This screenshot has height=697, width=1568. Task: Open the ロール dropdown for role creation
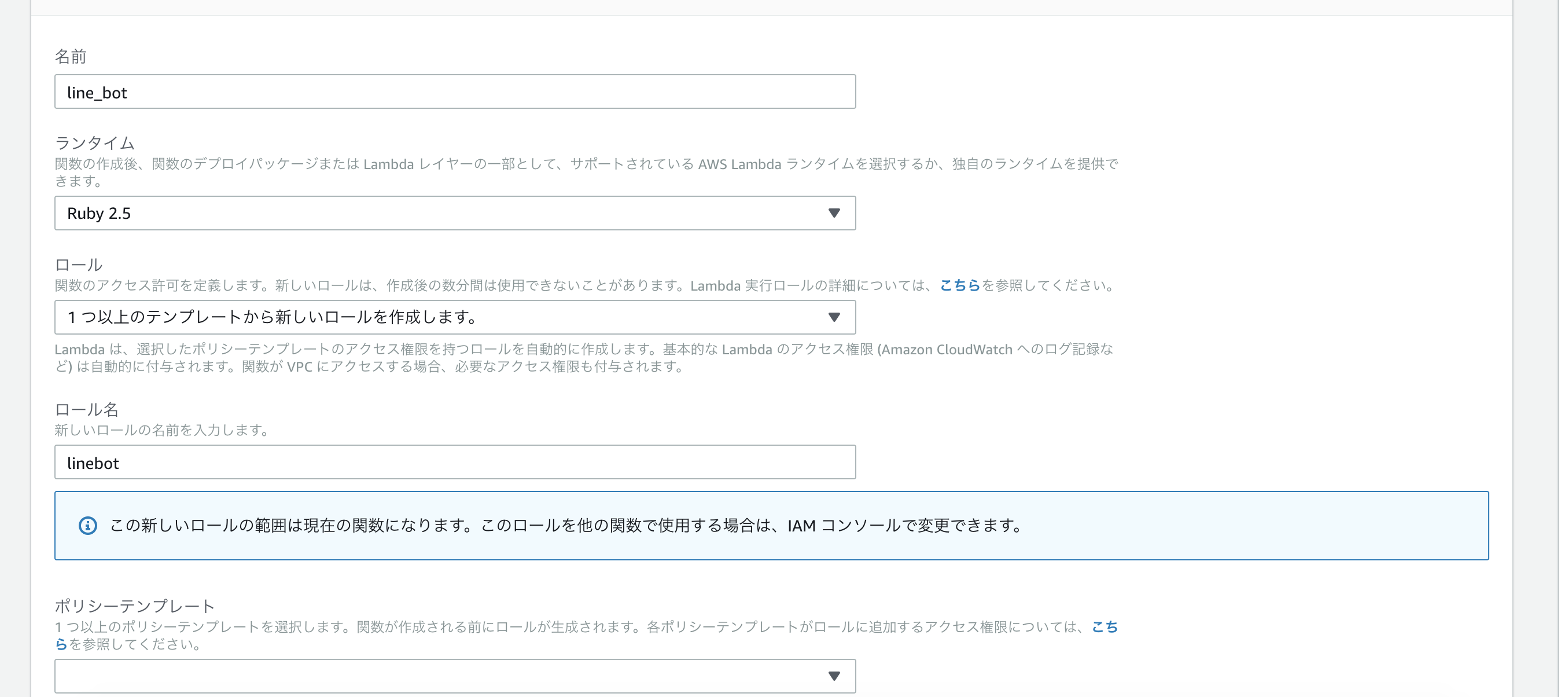pos(455,317)
